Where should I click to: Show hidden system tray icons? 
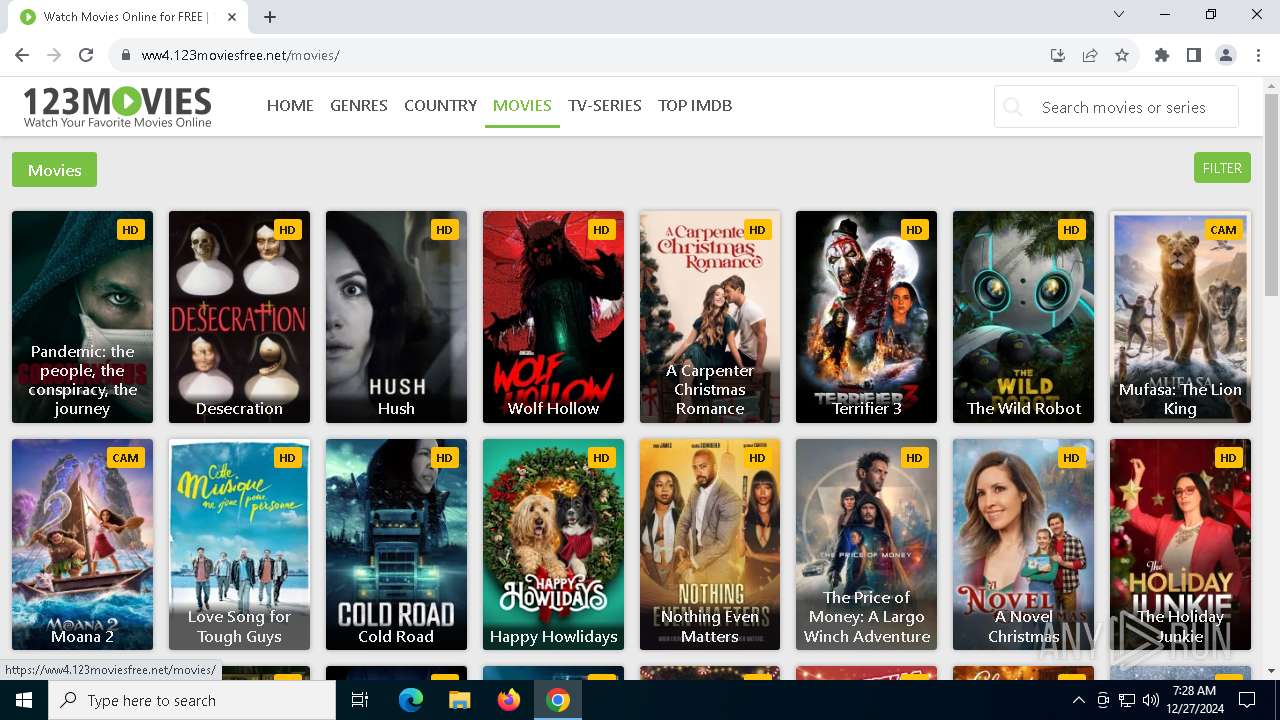pyautogui.click(x=1078, y=700)
